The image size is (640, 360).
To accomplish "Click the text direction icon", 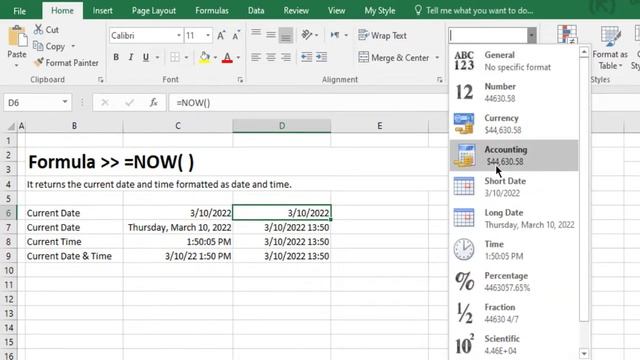I will click(x=335, y=35).
